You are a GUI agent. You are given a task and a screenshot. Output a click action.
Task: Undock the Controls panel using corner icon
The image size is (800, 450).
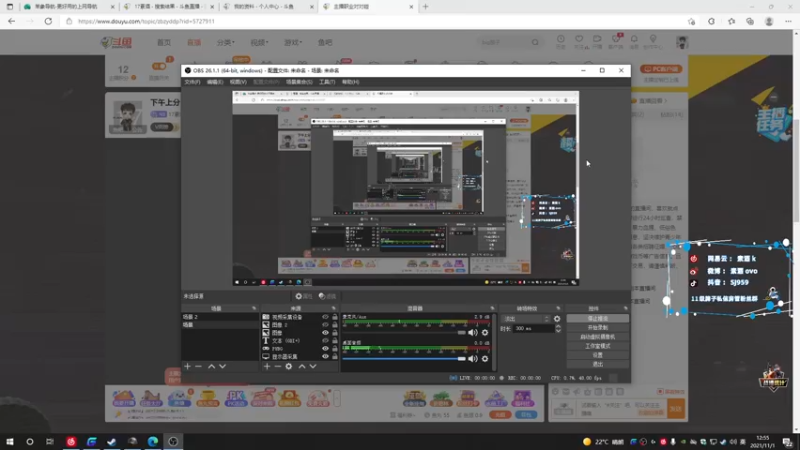tap(626, 308)
